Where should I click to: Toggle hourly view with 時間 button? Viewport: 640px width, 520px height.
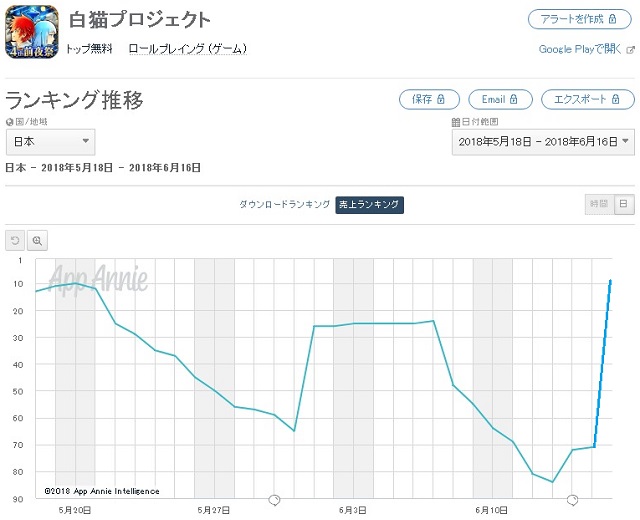click(x=598, y=204)
